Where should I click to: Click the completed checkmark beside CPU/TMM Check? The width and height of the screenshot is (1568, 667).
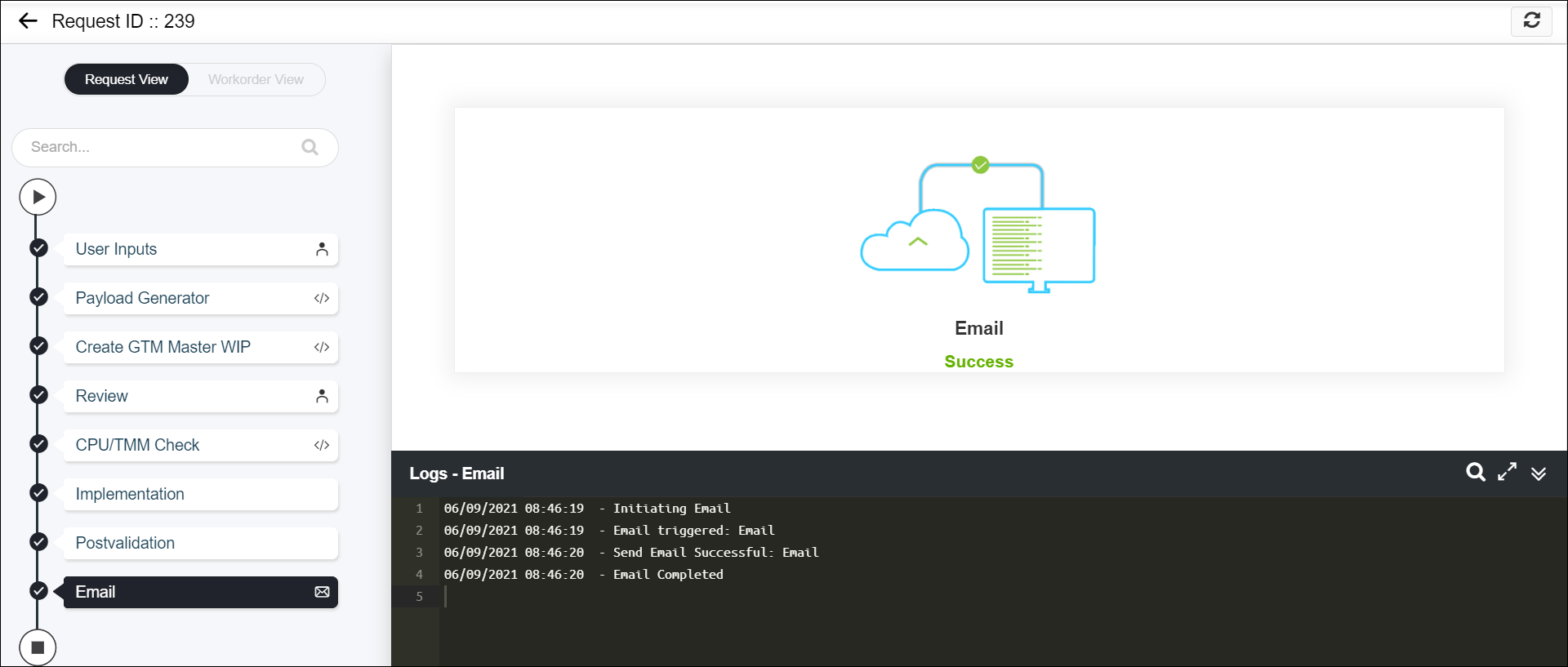(x=38, y=443)
